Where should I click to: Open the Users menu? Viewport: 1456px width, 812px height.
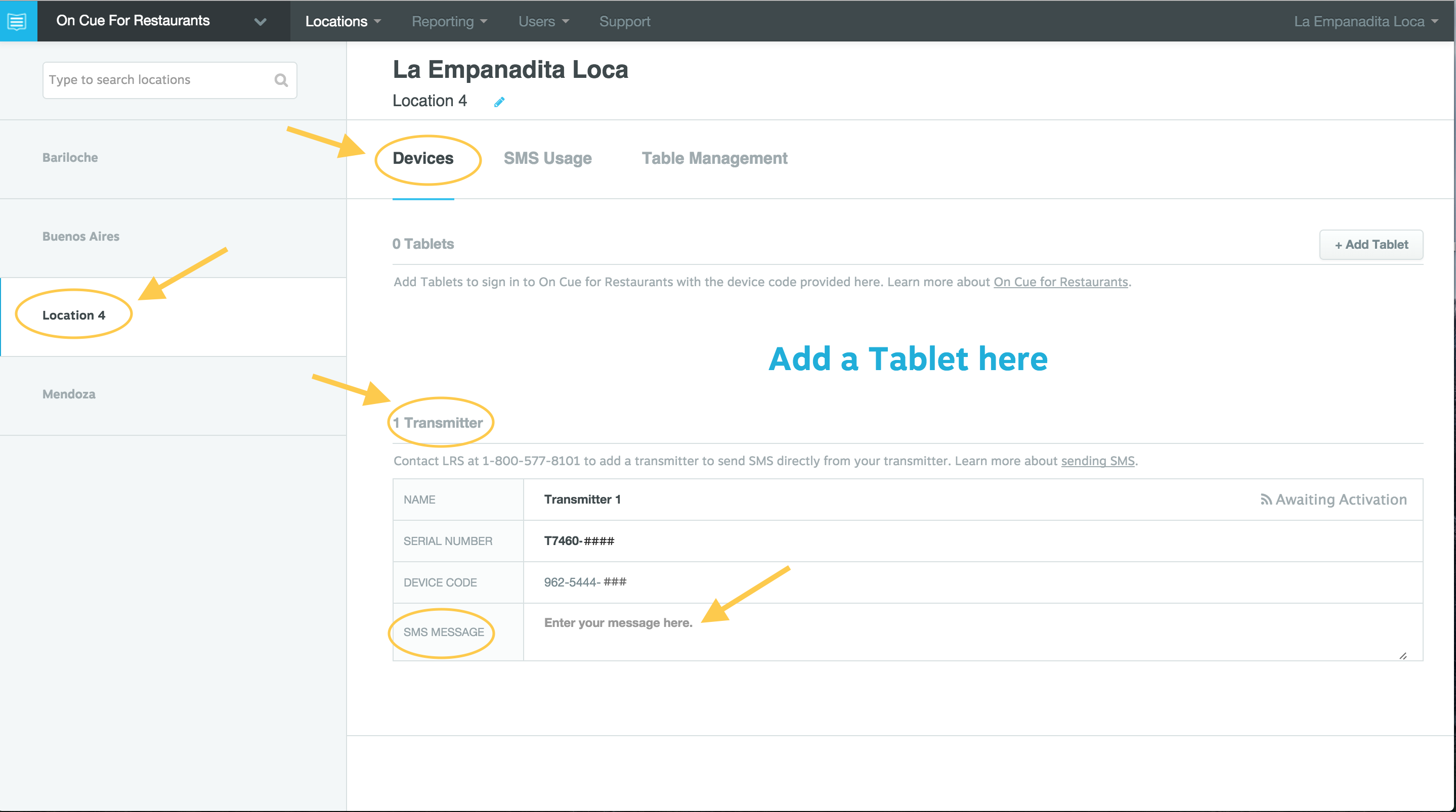coord(544,21)
